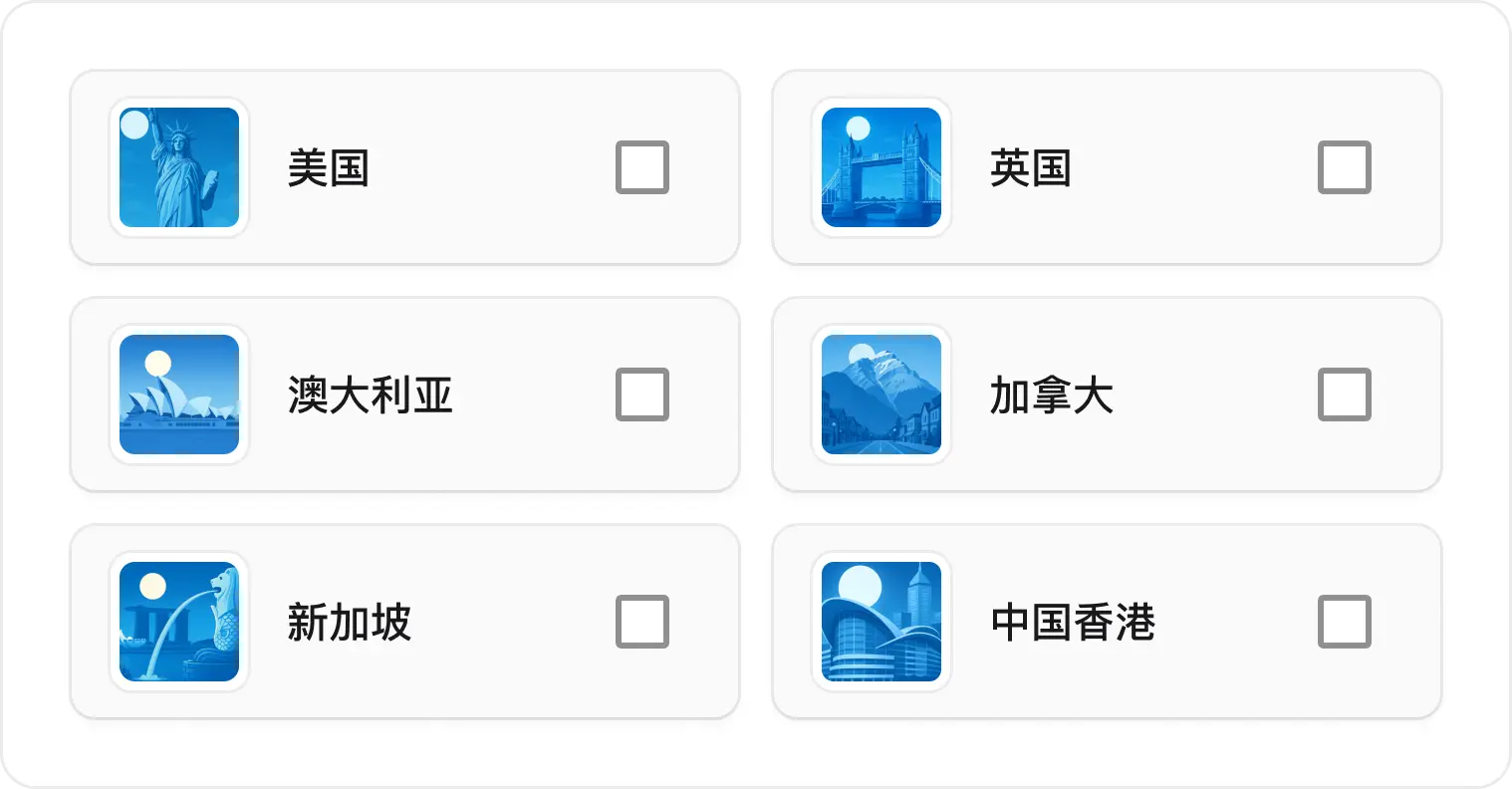Mark the 中国香港 checkbox
Screen dimensions: 1512x789
(1345, 622)
